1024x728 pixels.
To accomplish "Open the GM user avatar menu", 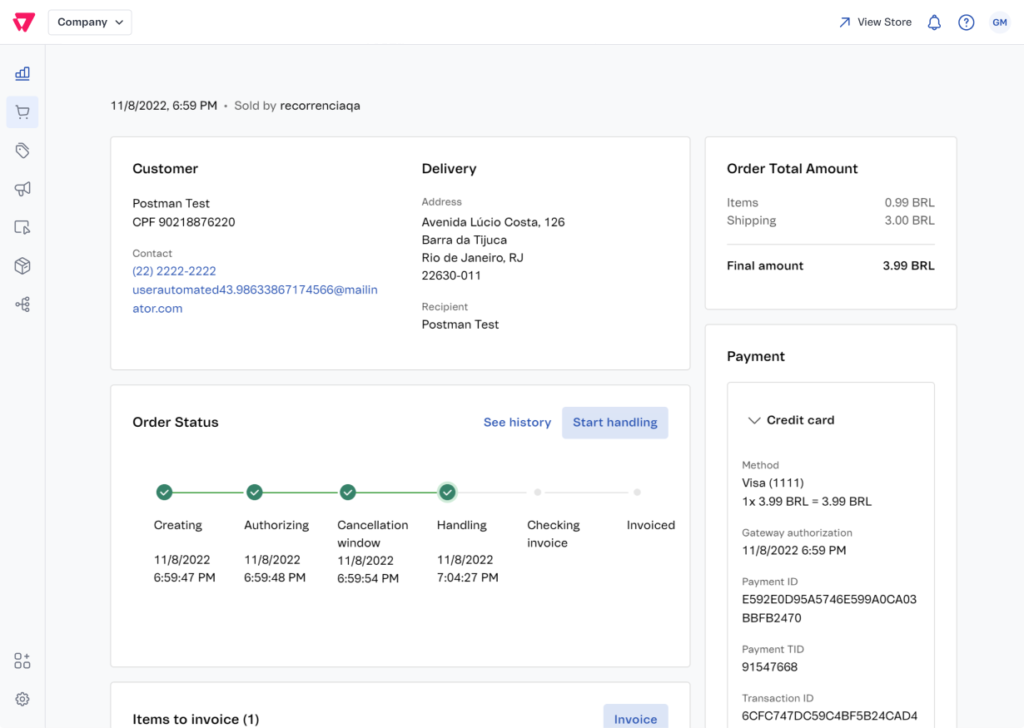I will point(1000,22).
